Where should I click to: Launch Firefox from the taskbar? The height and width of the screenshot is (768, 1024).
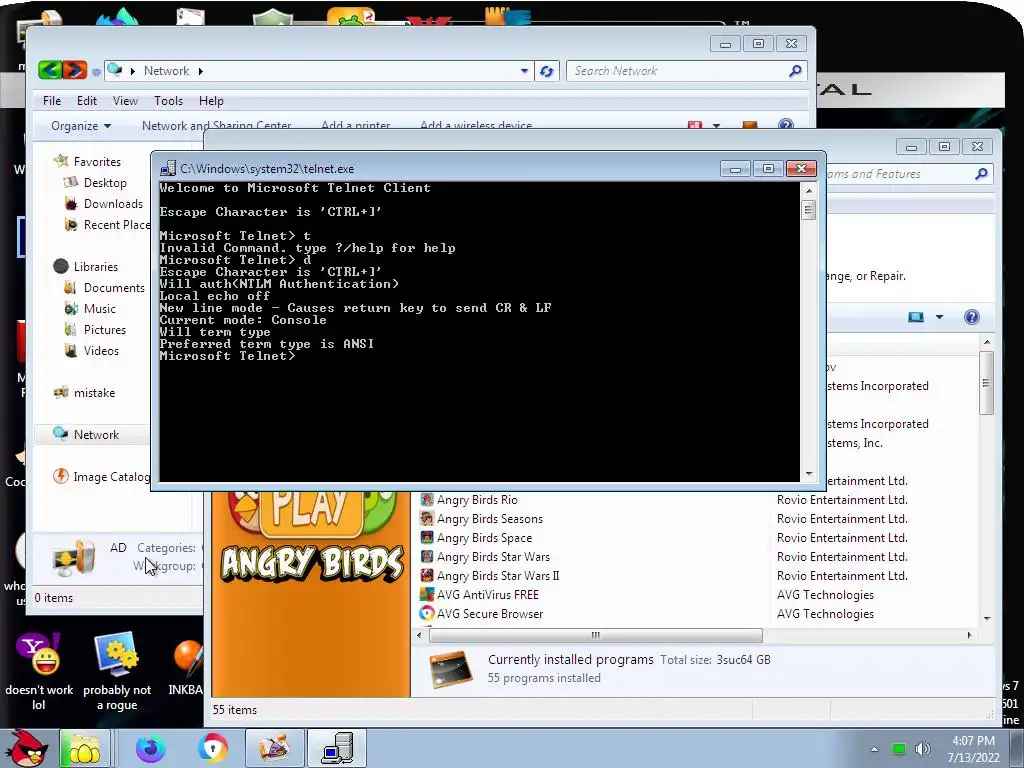(150, 748)
